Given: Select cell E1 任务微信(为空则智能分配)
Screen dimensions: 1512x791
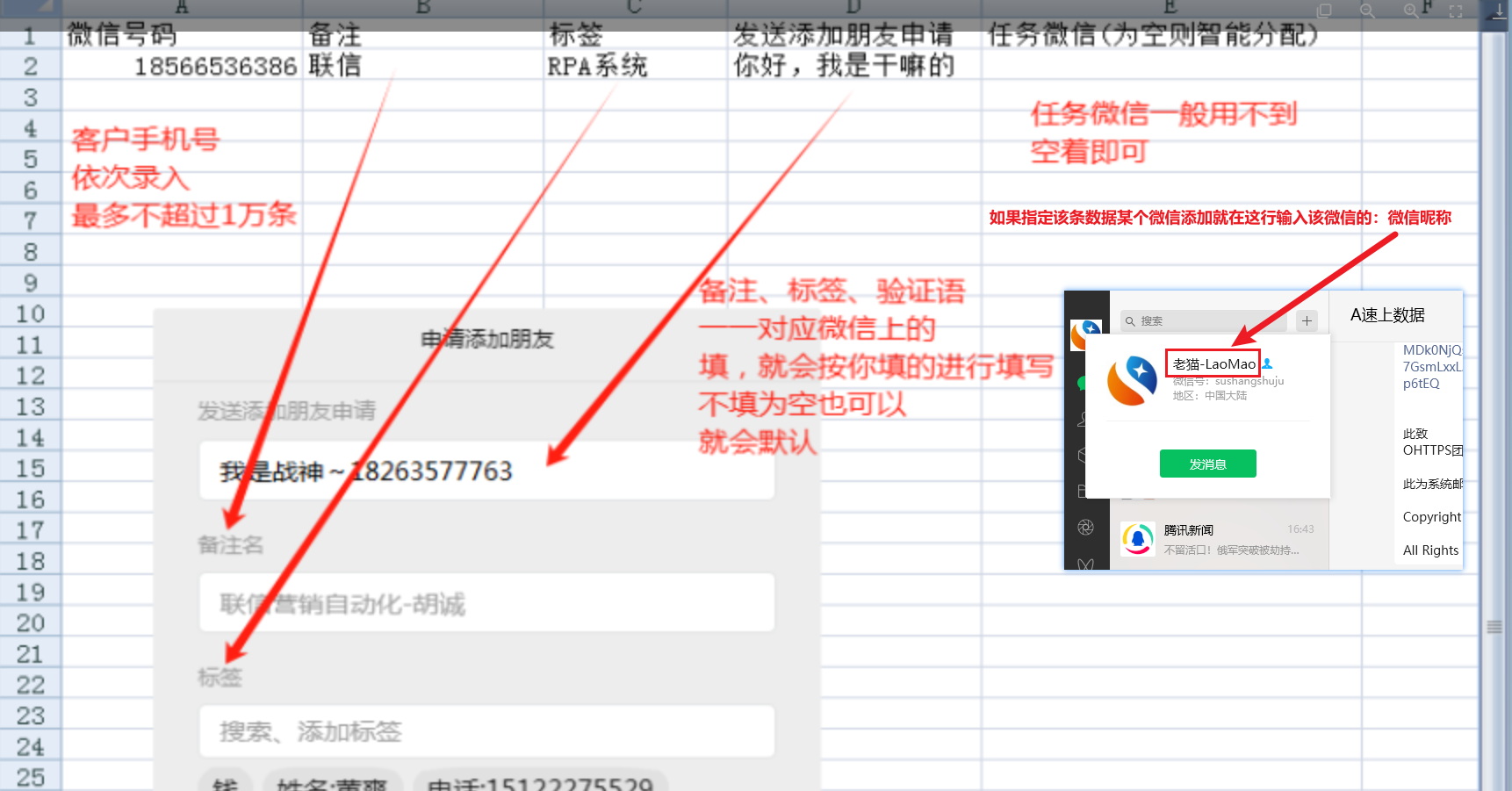Looking at the screenshot, I should click(1171, 35).
